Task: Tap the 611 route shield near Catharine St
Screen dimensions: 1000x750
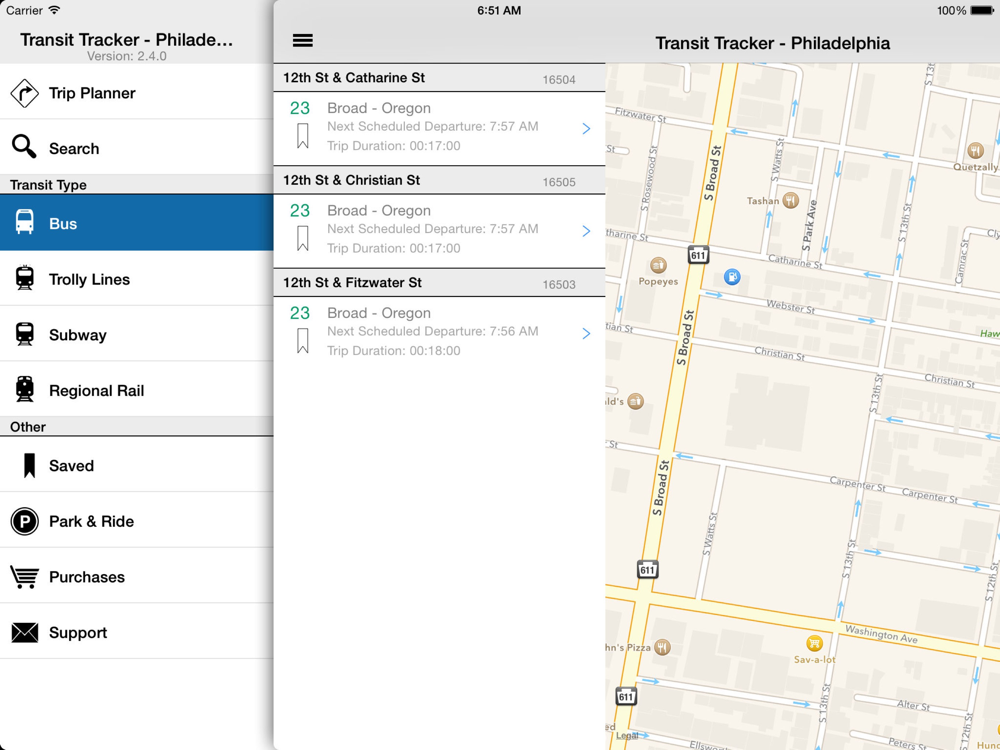Action: coord(698,254)
